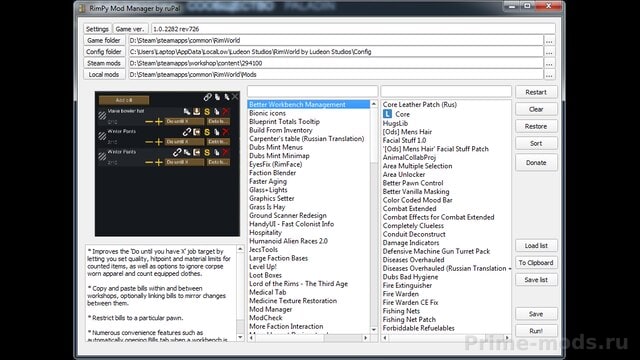The height and width of the screenshot is (360, 640).
Task: Select Dubs Bad Hygiene mod
Action: (x=410, y=277)
